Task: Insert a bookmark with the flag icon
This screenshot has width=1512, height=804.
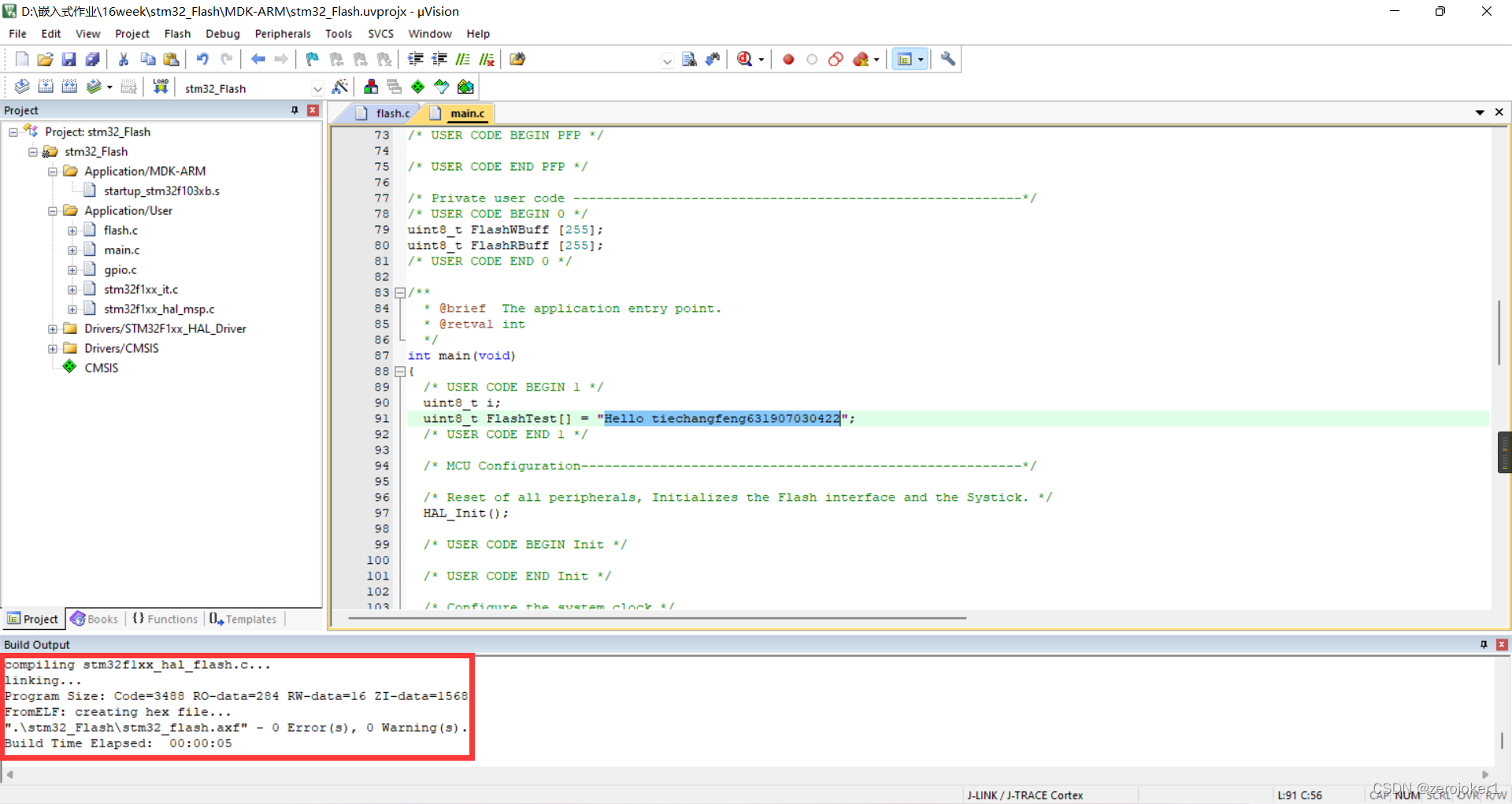Action: click(313, 59)
